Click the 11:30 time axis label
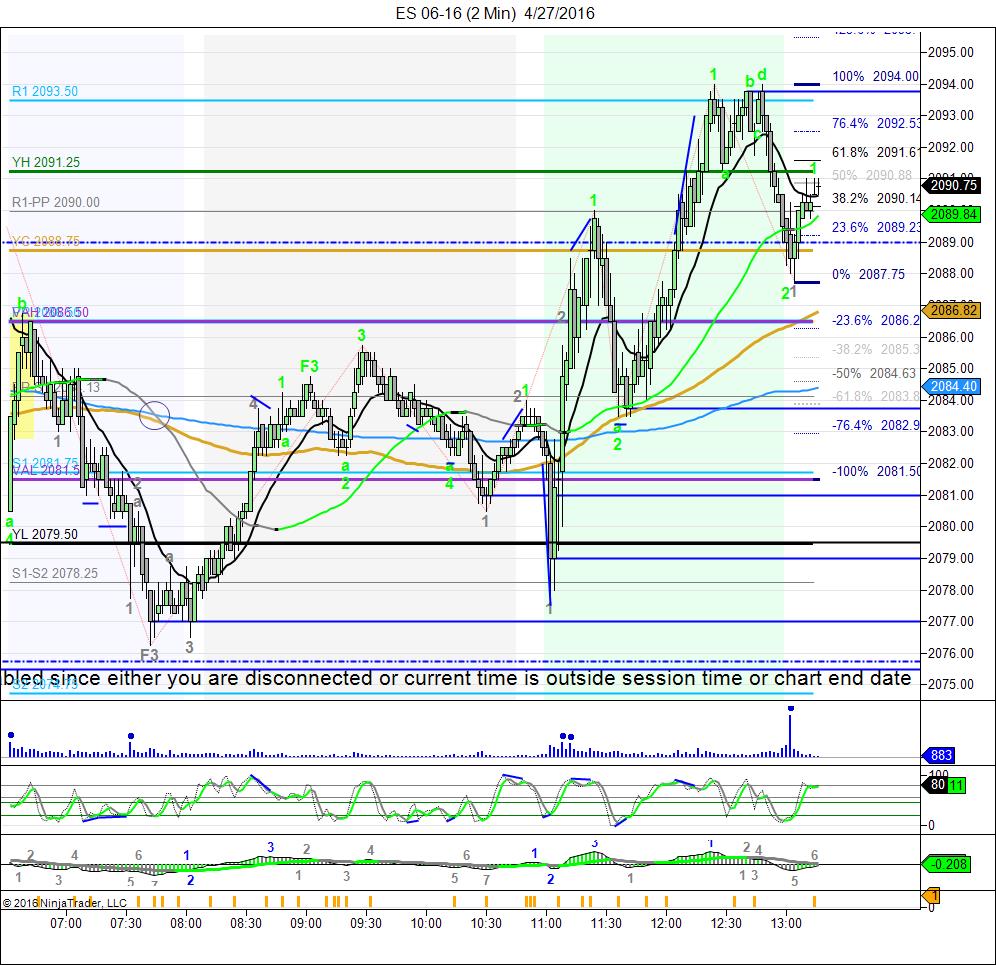996x965 pixels. coord(606,923)
